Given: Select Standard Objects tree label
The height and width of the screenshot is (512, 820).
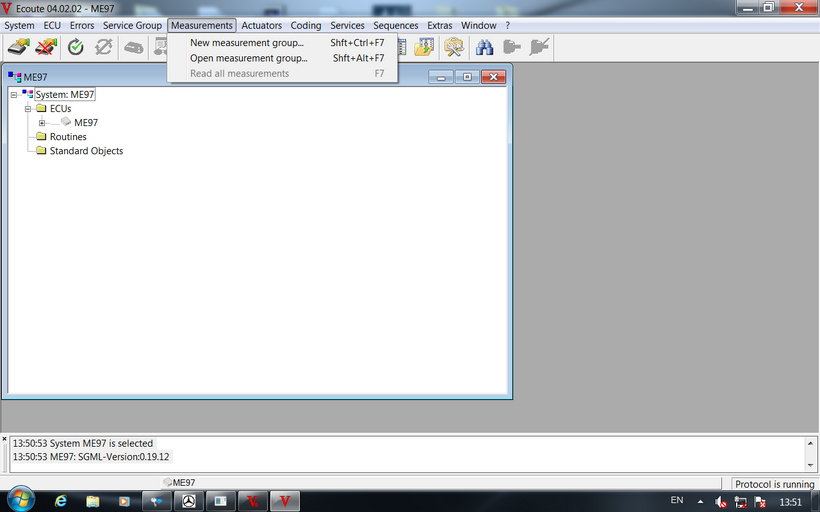Looking at the screenshot, I should click(86, 151).
